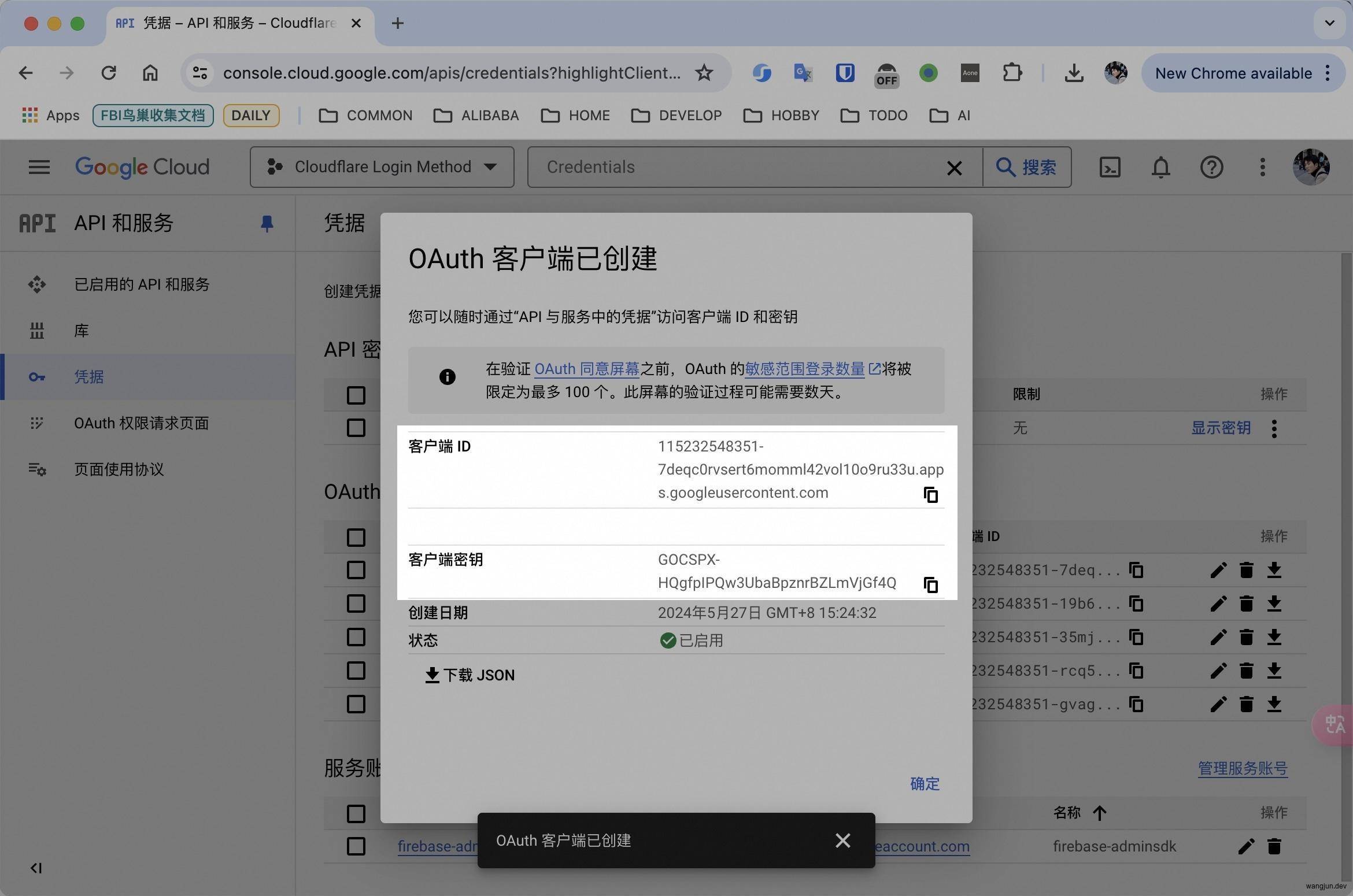Open Google Cloud more options menu
The width and height of the screenshot is (1353, 896).
[1262, 167]
